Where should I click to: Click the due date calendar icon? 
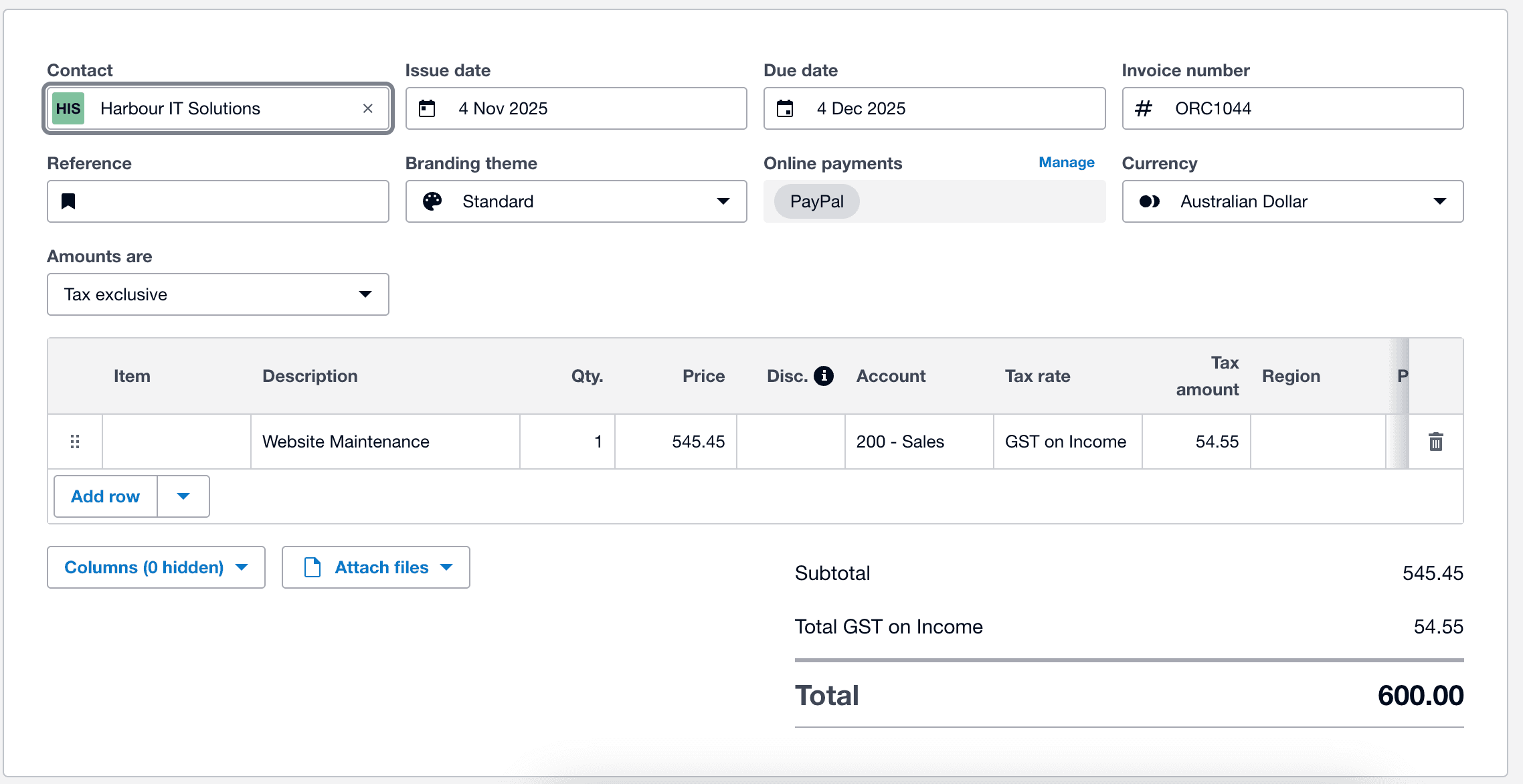pos(785,108)
